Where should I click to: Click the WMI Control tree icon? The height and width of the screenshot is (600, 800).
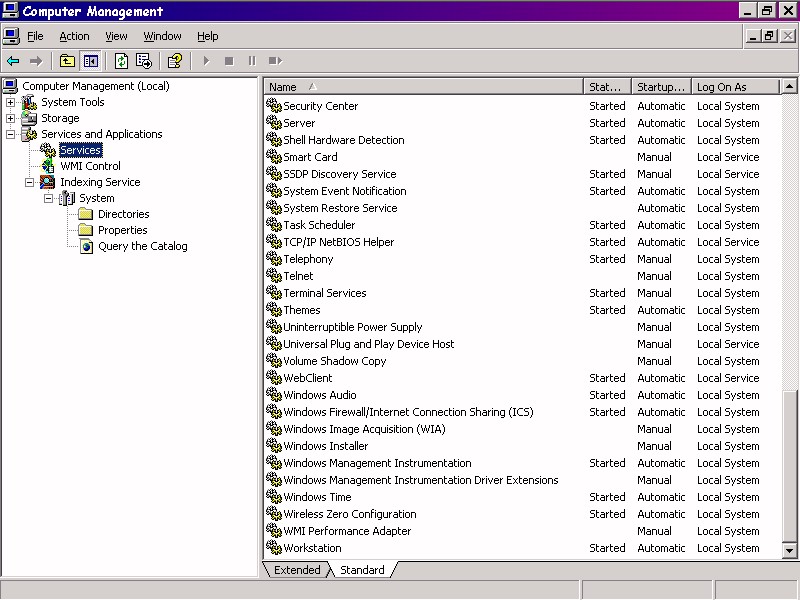tap(48, 166)
